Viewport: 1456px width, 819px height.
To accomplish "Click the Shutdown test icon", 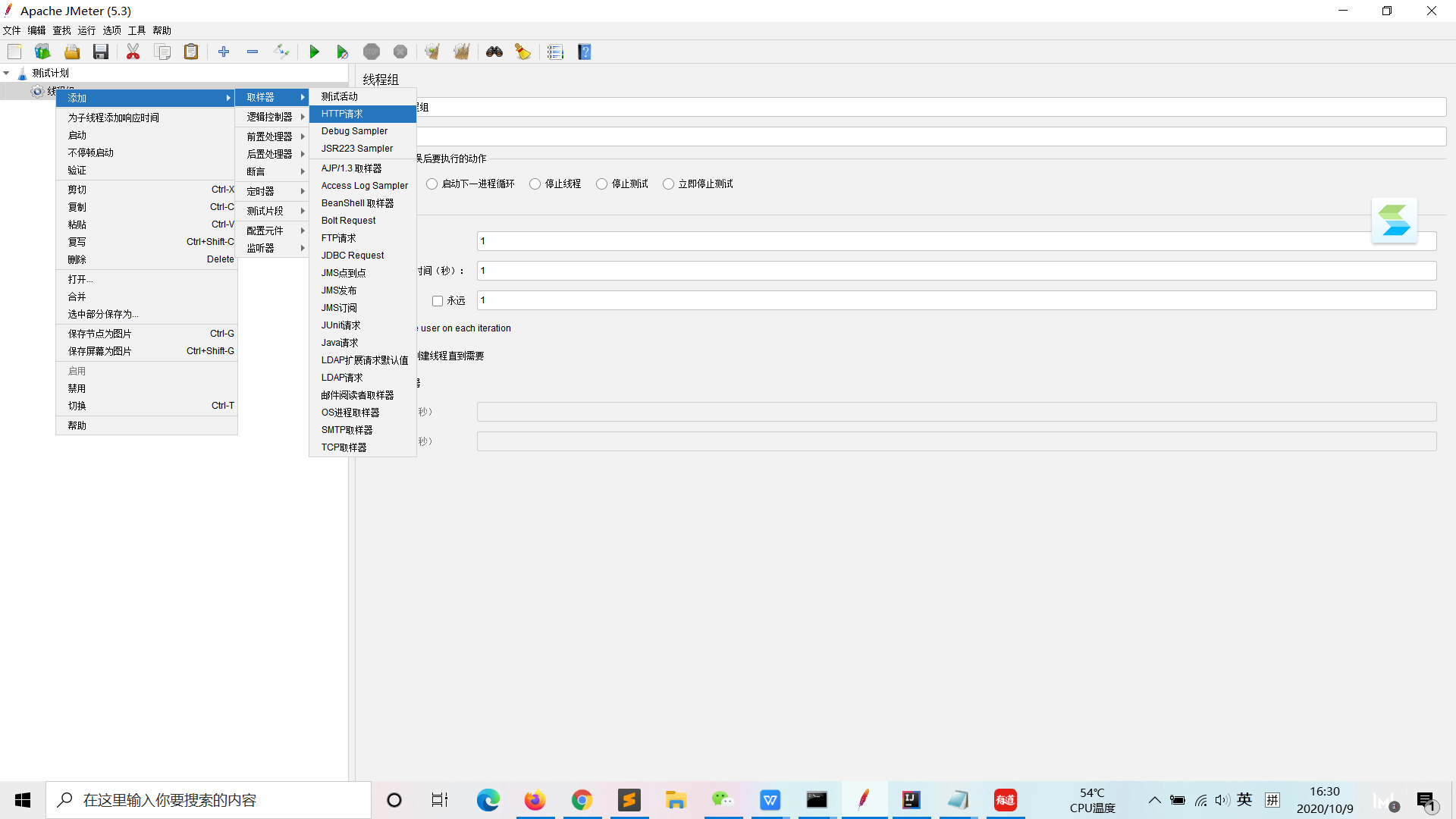I will [x=400, y=52].
